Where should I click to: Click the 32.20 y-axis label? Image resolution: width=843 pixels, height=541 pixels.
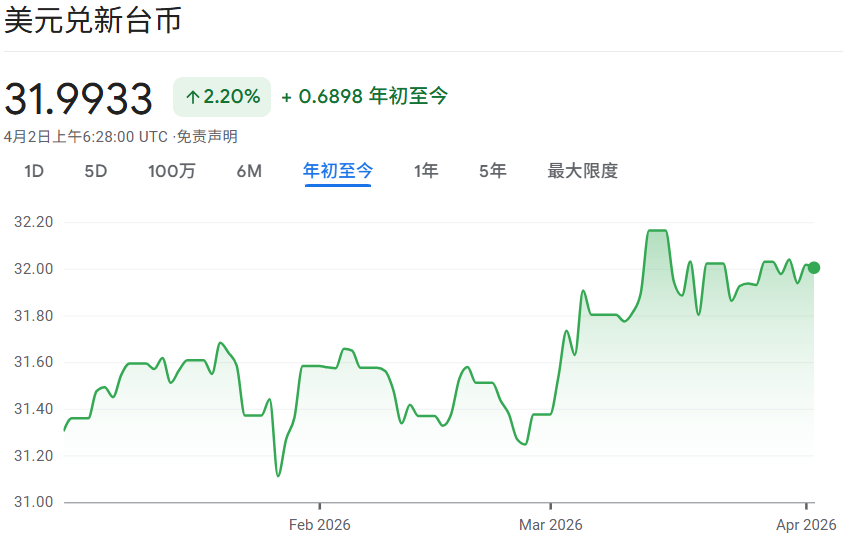[x=33, y=222]
